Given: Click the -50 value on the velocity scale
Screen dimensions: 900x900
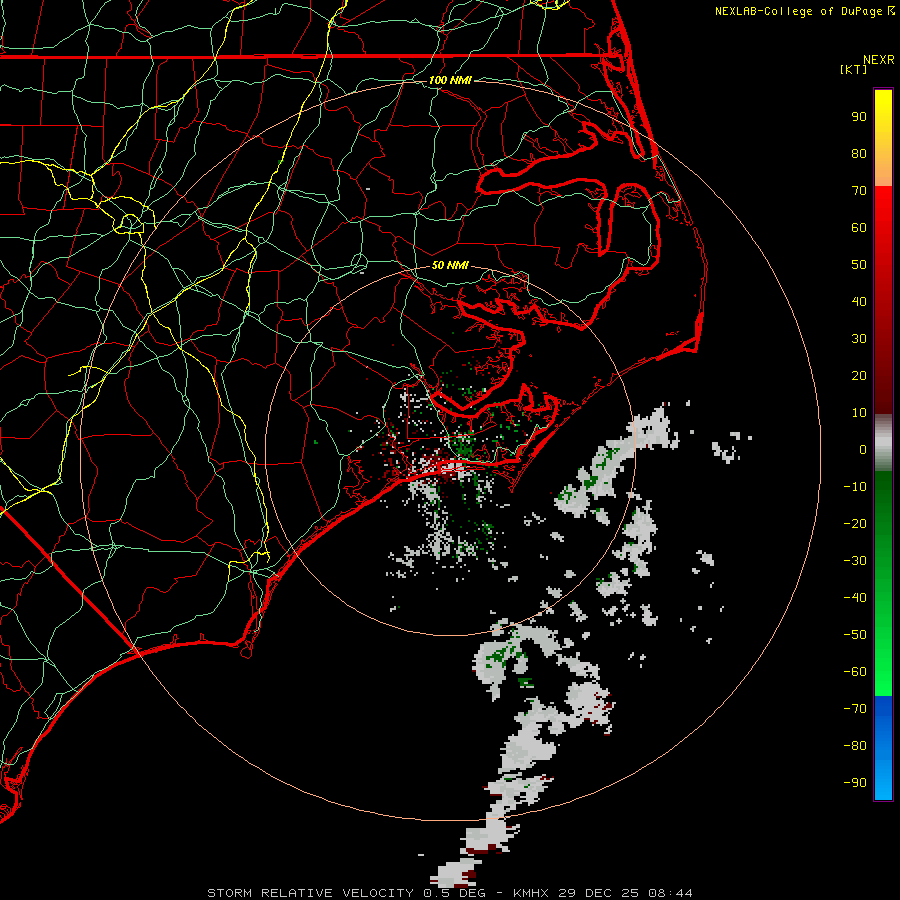Looking at the screenshot, I should [855, 635].
